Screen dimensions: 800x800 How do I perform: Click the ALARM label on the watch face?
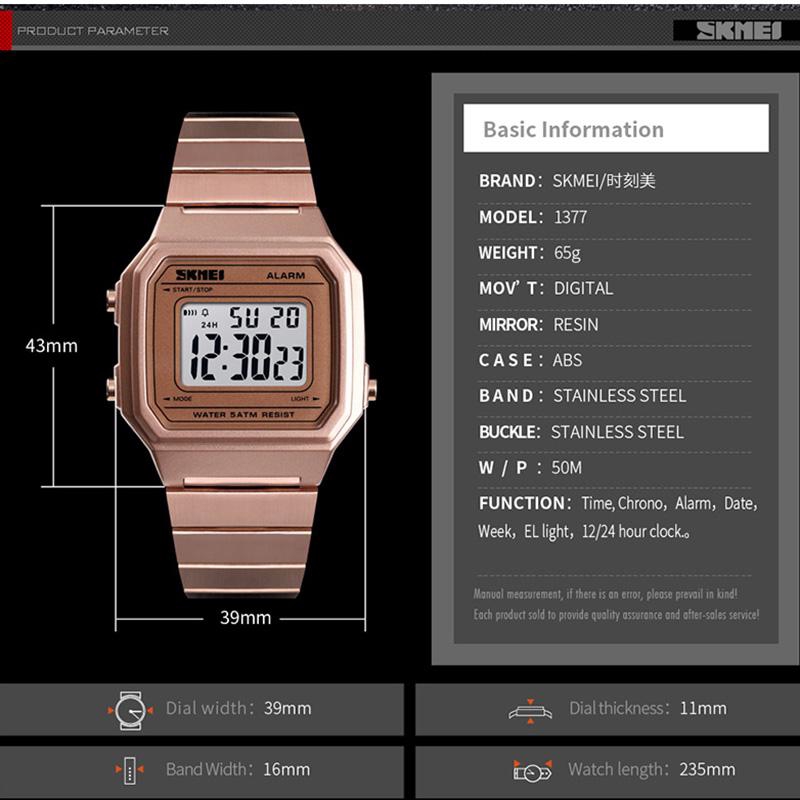(285, 276)
